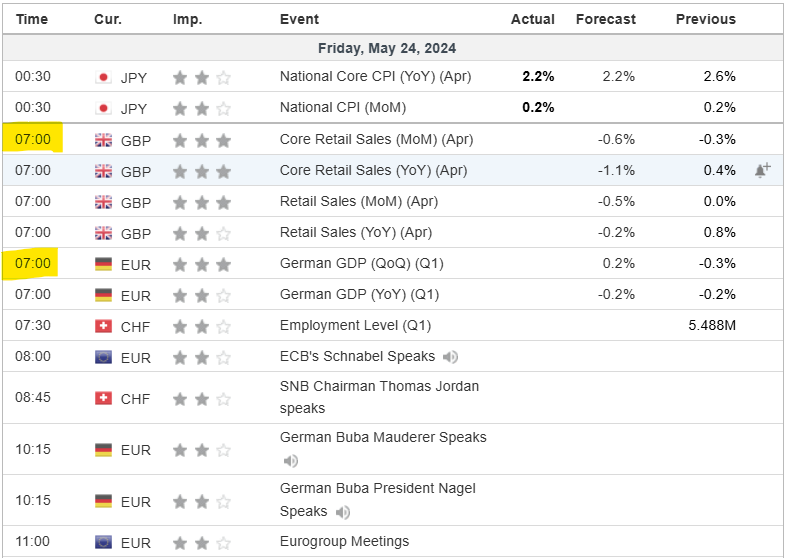Click speaker icon under German Buba Mauderer Speaks
787x558 pixels.
(291, 461)
